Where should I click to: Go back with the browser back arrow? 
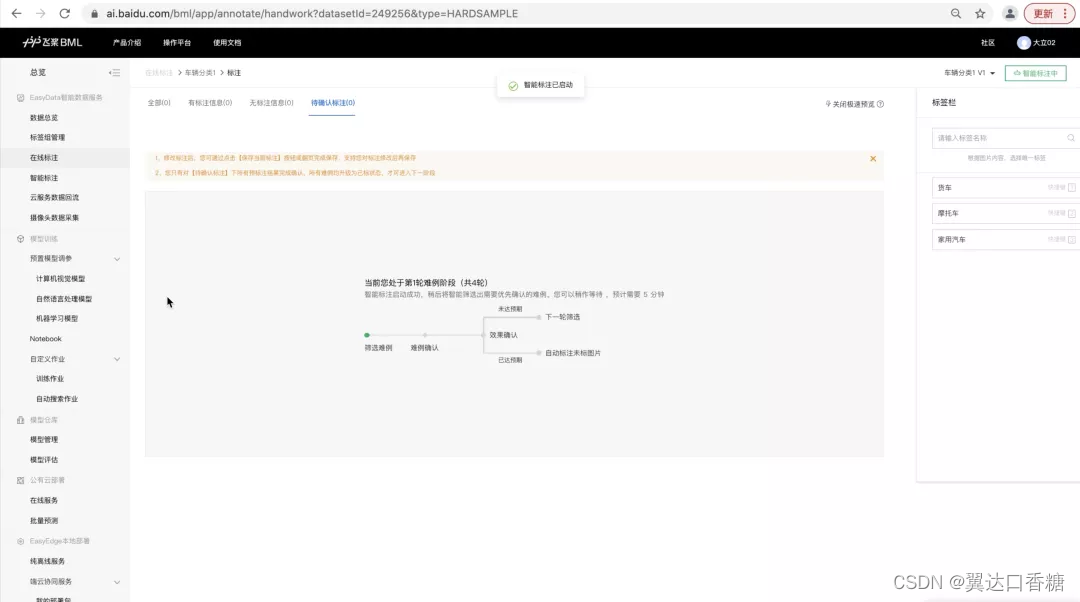tap(17, 13)
